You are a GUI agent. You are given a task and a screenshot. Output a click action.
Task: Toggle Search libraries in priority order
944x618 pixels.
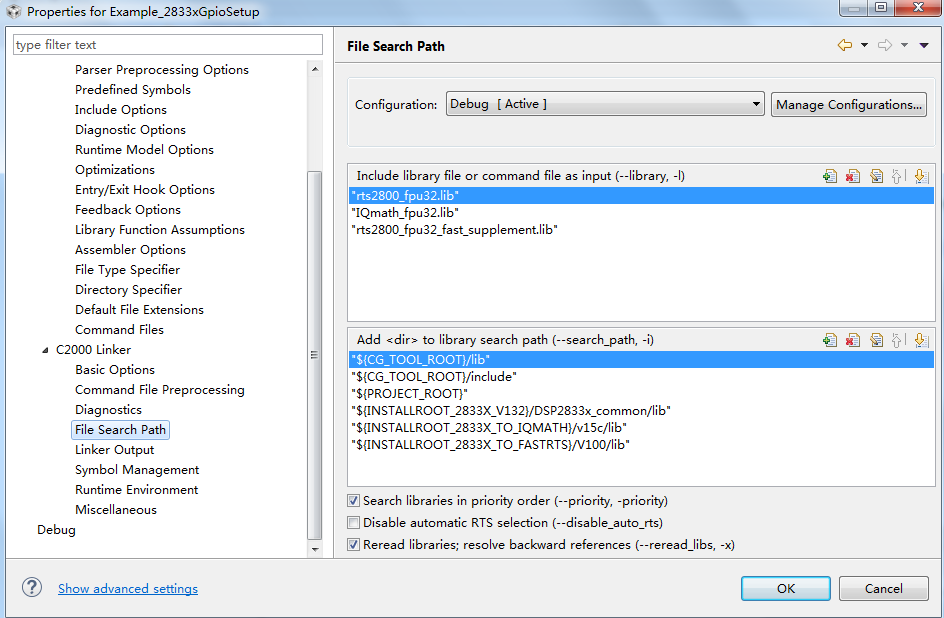354,501
